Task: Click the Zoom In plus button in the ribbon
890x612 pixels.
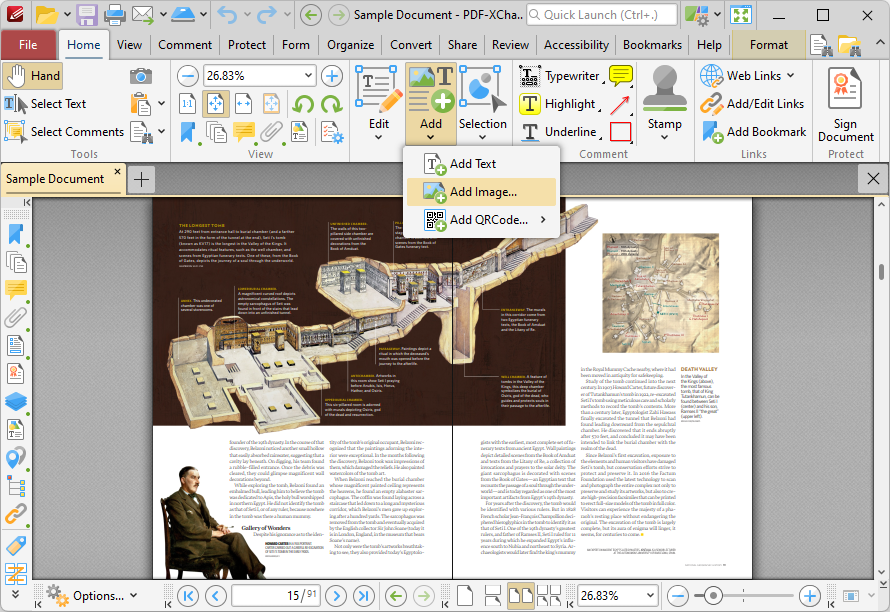Action: [332, 76]
